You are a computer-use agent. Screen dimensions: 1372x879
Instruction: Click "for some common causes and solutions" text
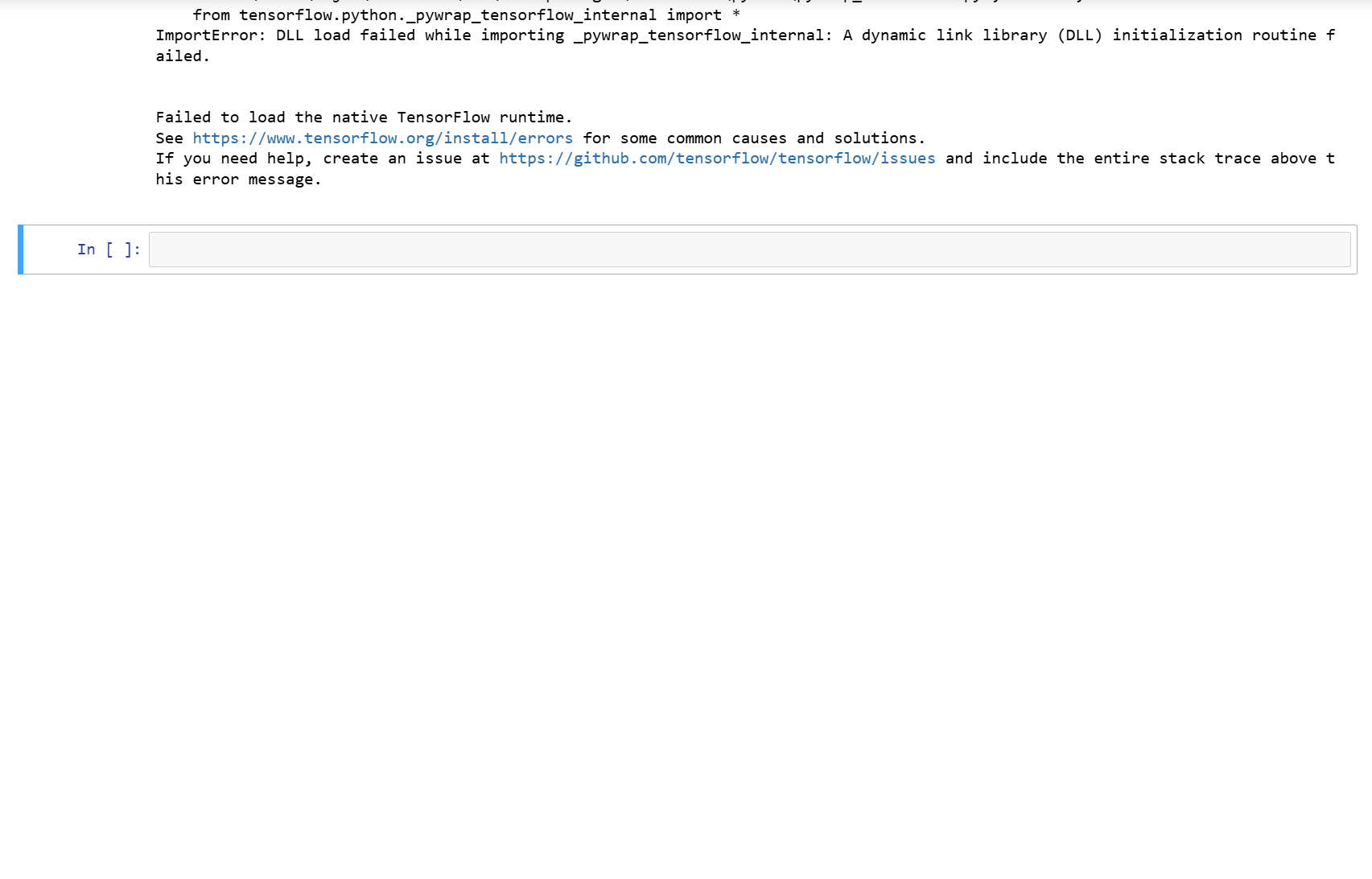[x=753, y=138]
